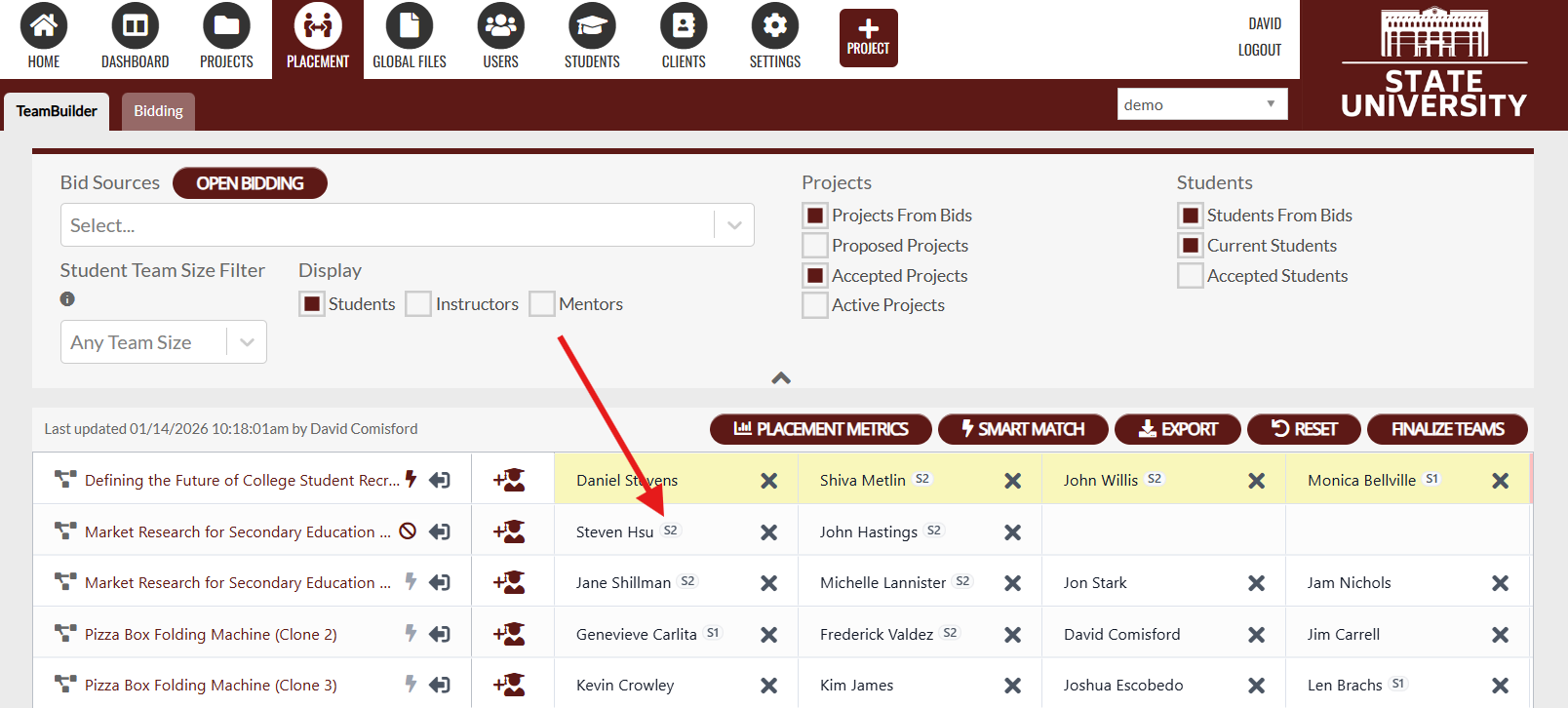Switch to the Bidding tab
1568x708 pixels.
[158, 111]
